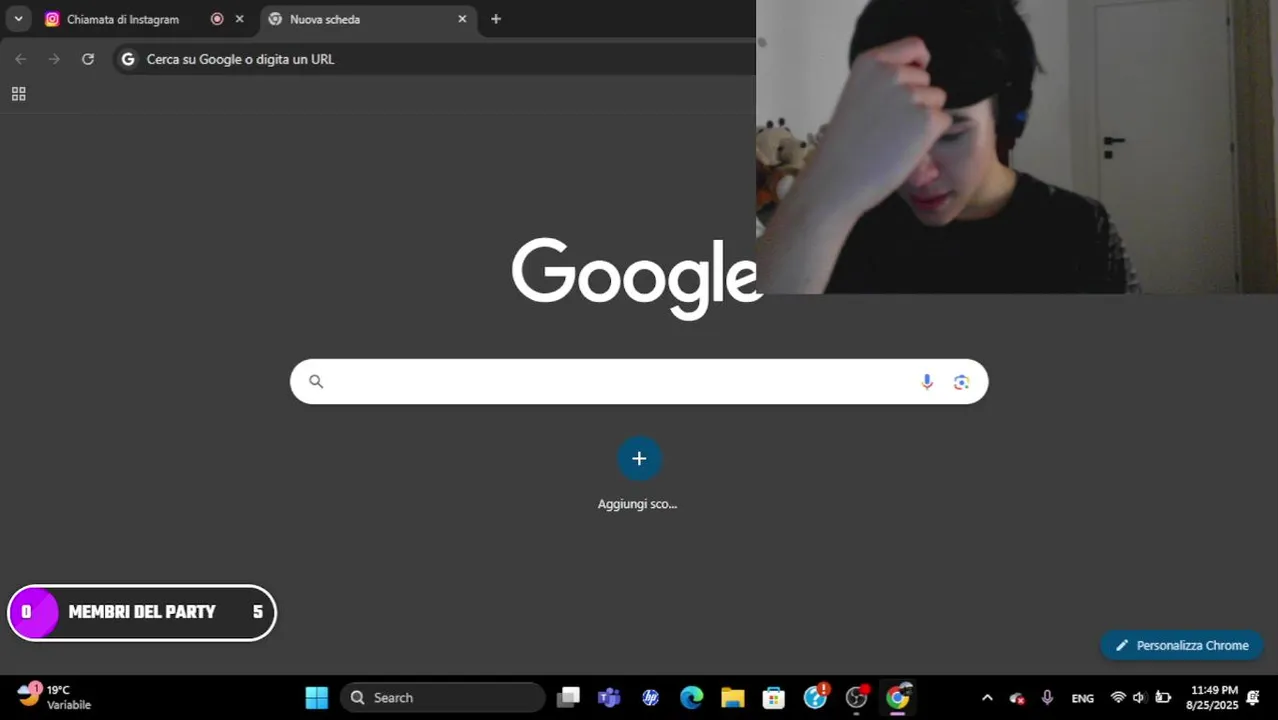
Task: Open File Explorer from taskbar
Action: point(733,697)
